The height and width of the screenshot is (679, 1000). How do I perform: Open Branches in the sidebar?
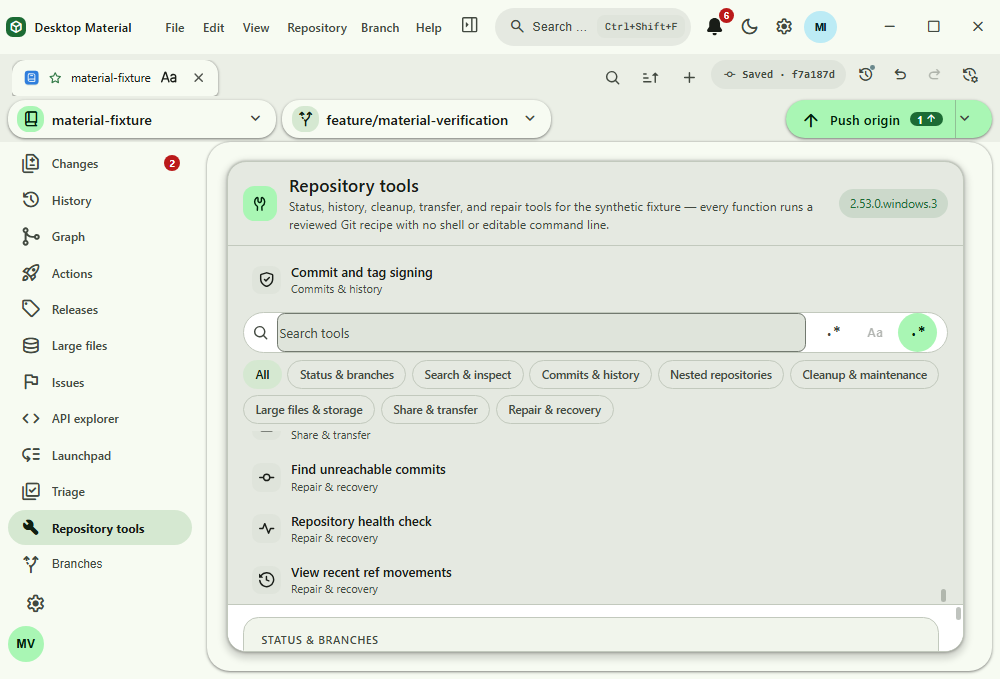100,564
